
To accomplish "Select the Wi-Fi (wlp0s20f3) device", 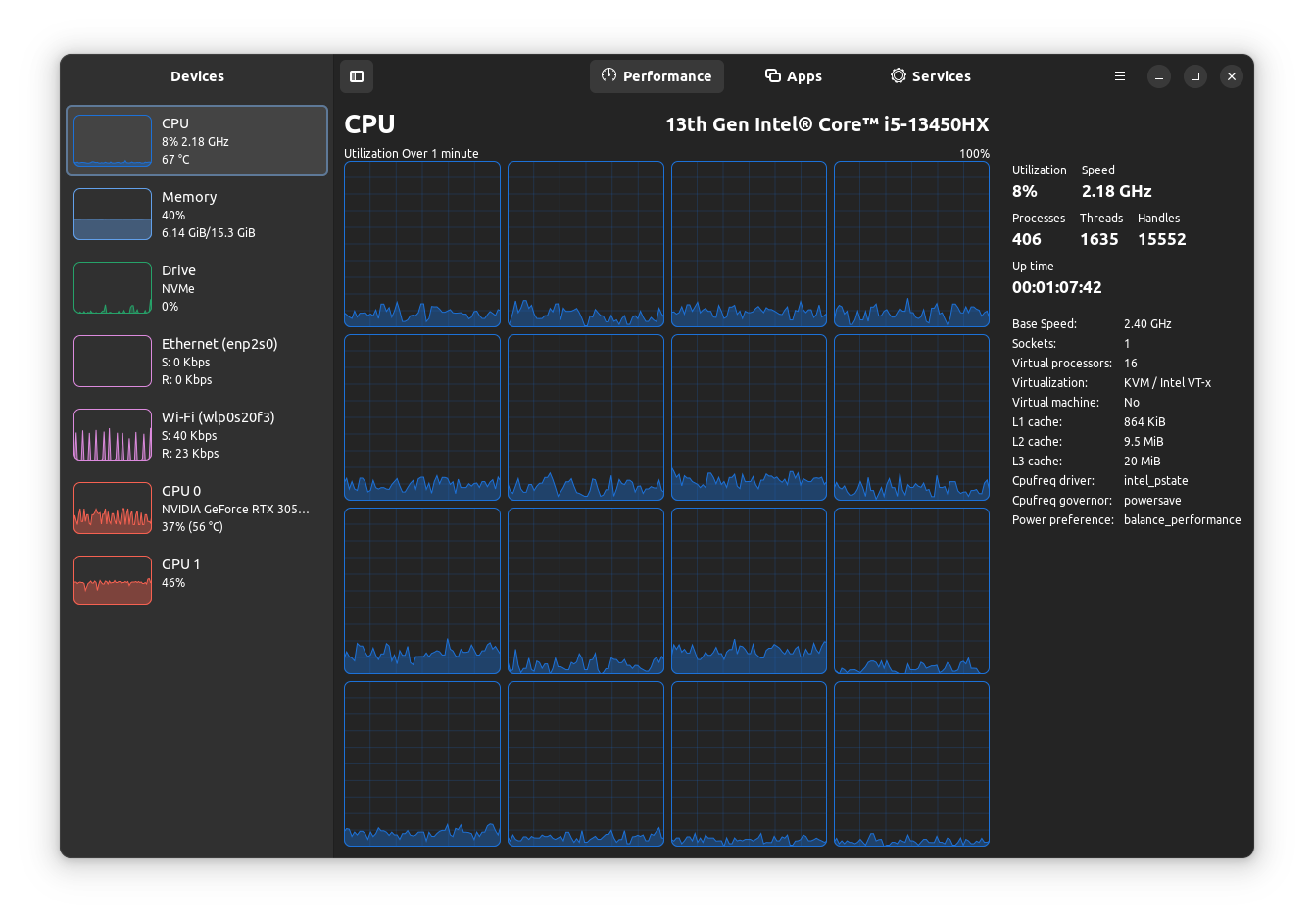I will point(196,434).
